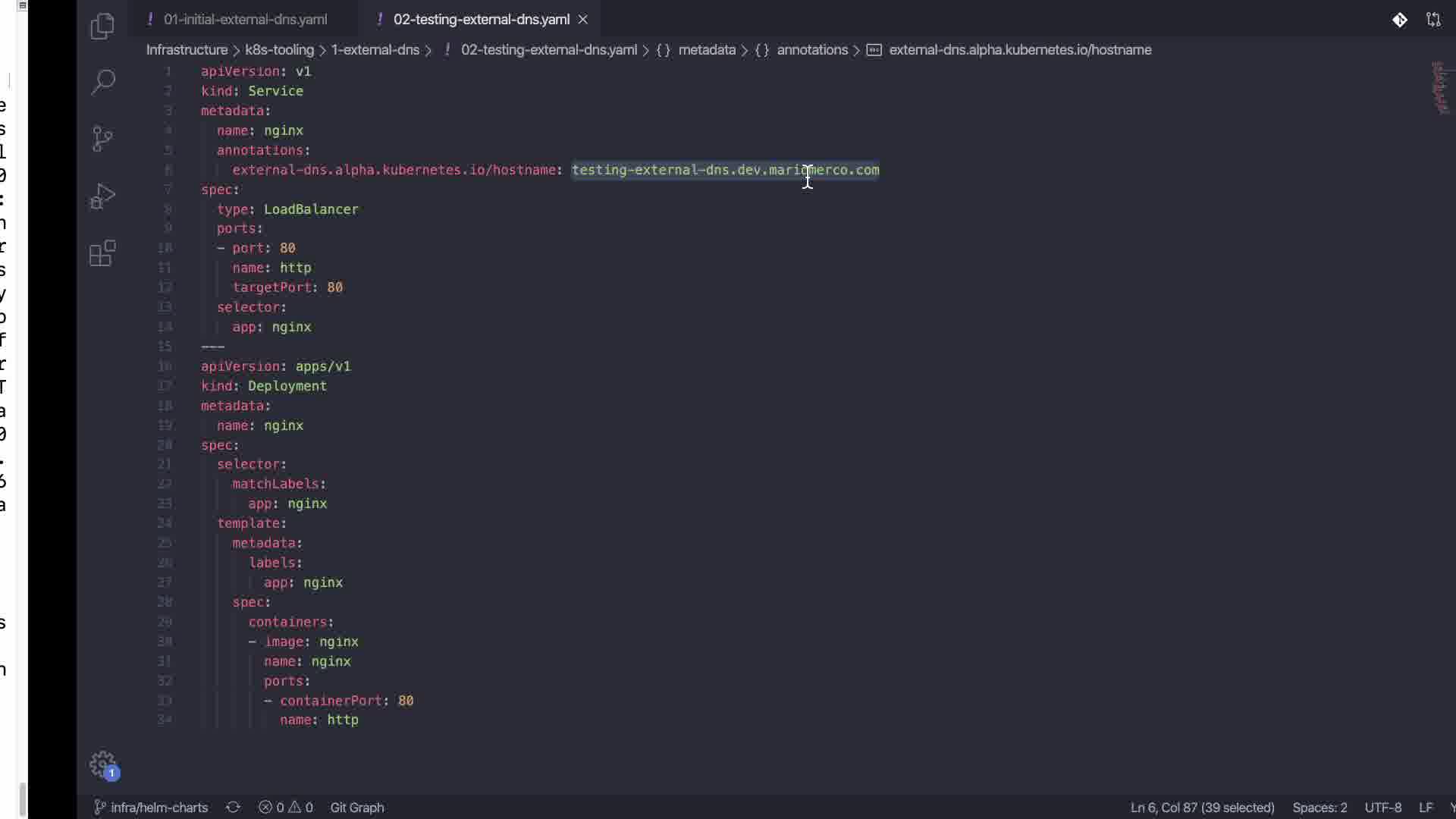Viewport: 1456px width, 819px height.
Task: Click the open changes compare icon
Action: click(x=1433, y=20)
